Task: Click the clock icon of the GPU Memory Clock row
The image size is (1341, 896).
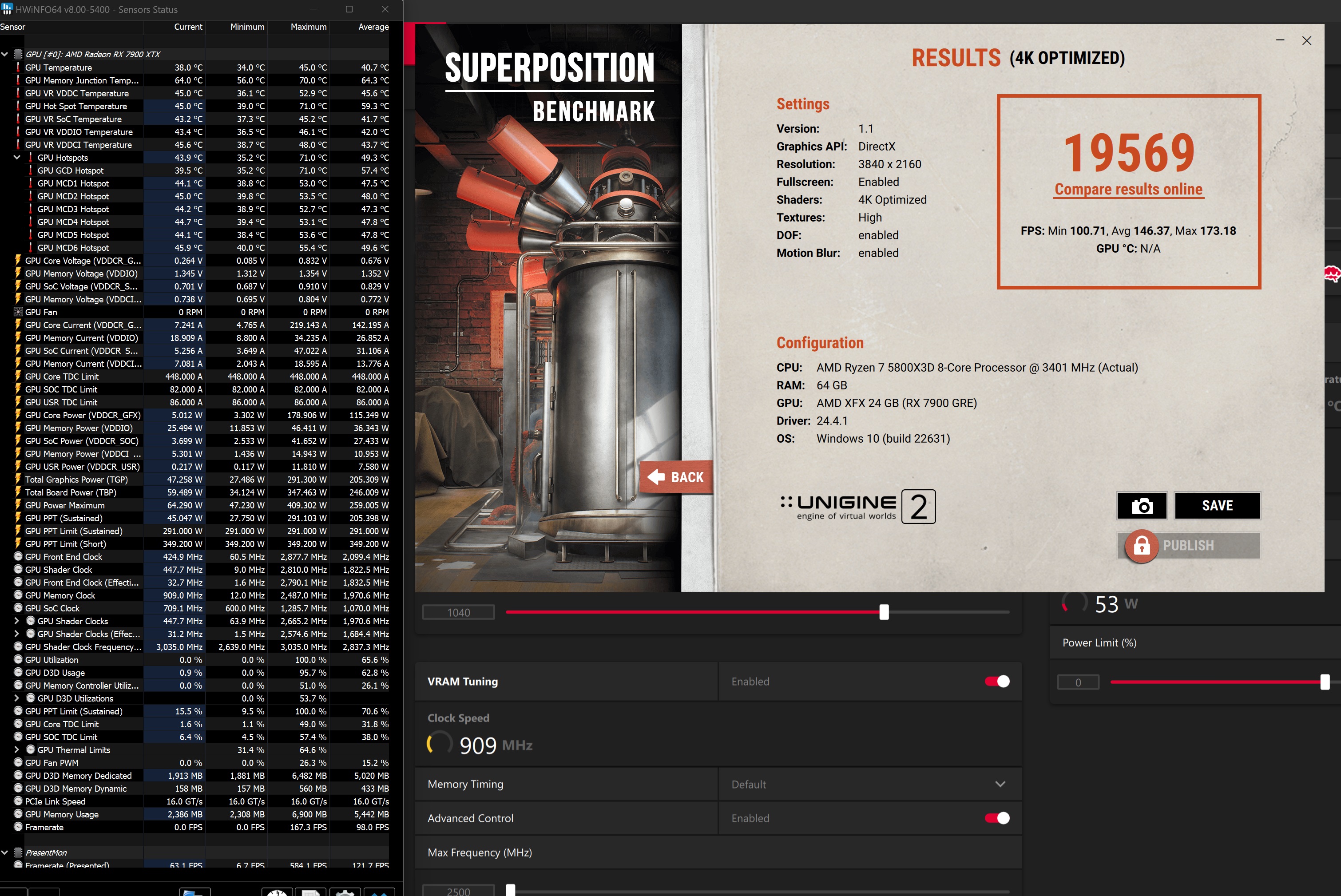Action: pos(18,595)
